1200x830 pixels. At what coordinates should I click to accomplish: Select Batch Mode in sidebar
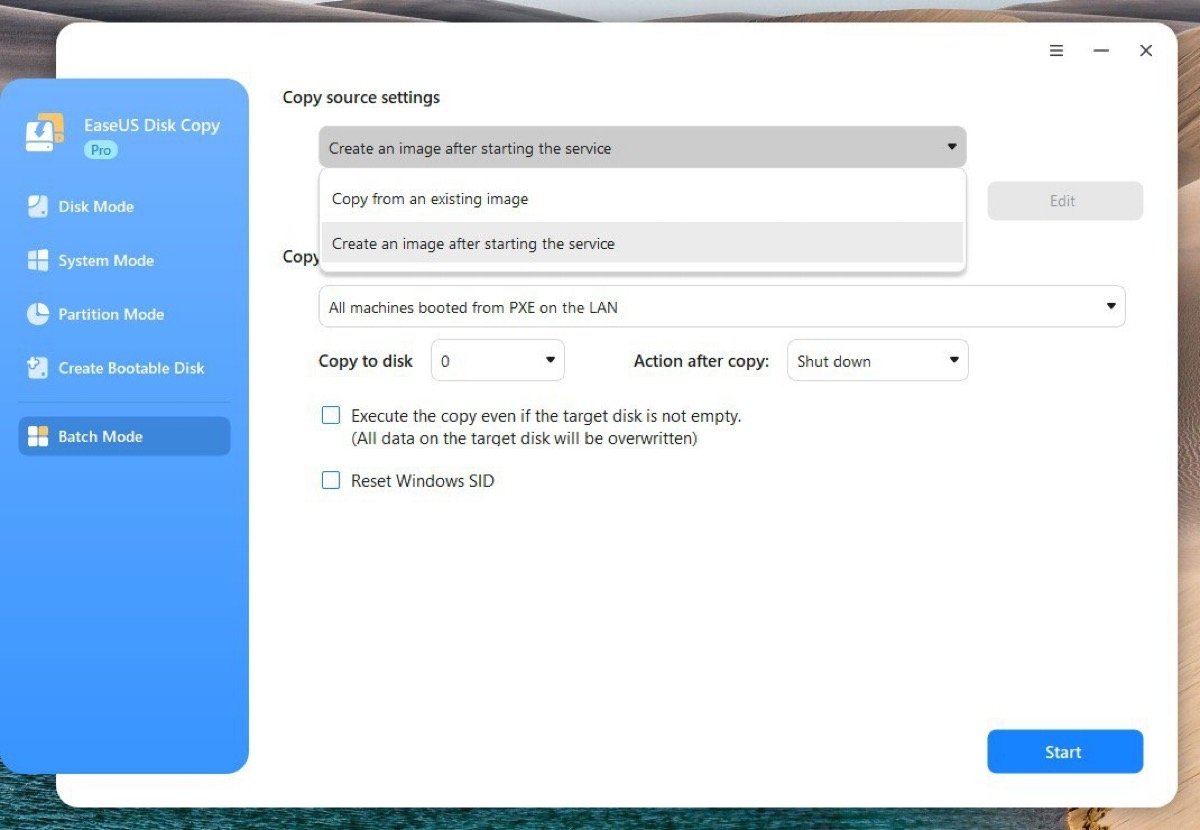tap(124, 436)
